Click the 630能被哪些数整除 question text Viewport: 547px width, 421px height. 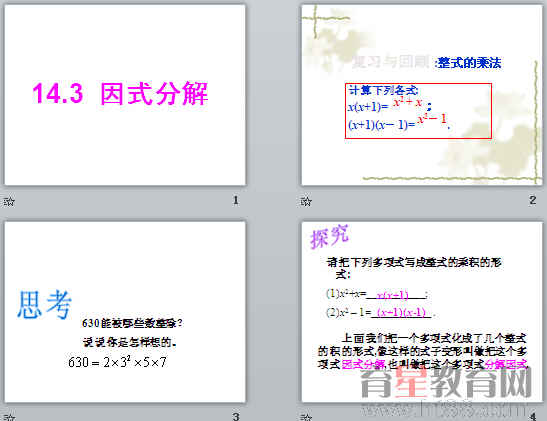132,323
